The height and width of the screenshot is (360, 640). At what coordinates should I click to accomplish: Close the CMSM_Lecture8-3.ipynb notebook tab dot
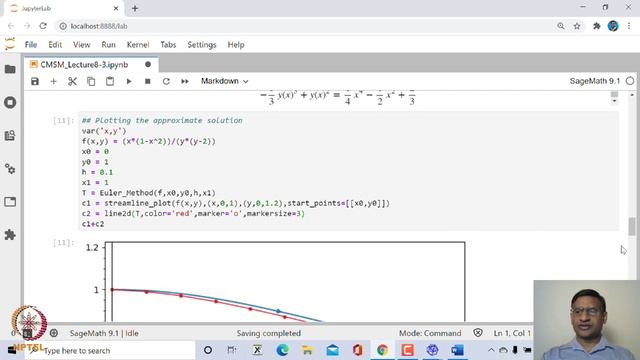pos(148,64)
